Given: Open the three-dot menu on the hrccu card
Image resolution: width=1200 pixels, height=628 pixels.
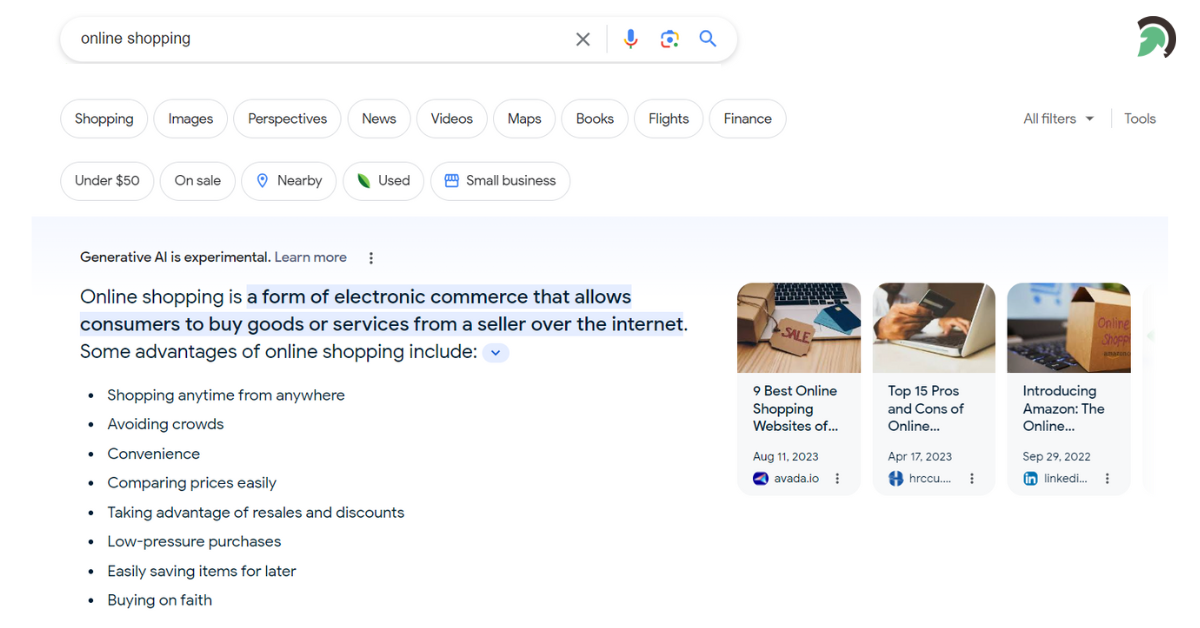Looking at the screenshot, I should click(972, 479).
